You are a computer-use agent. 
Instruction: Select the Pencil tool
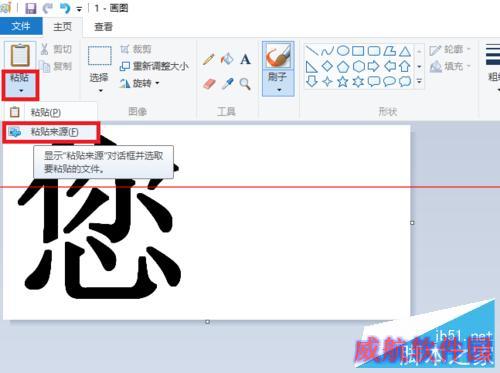(x=209, y=59)
